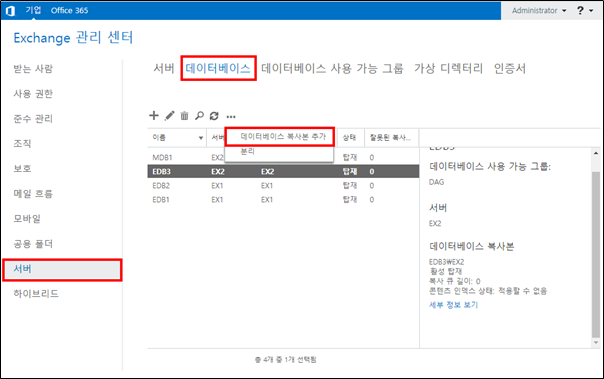Click EDB3\EX2 copy name in details
The height and width of the screenshot is (379, 604).
446,262
